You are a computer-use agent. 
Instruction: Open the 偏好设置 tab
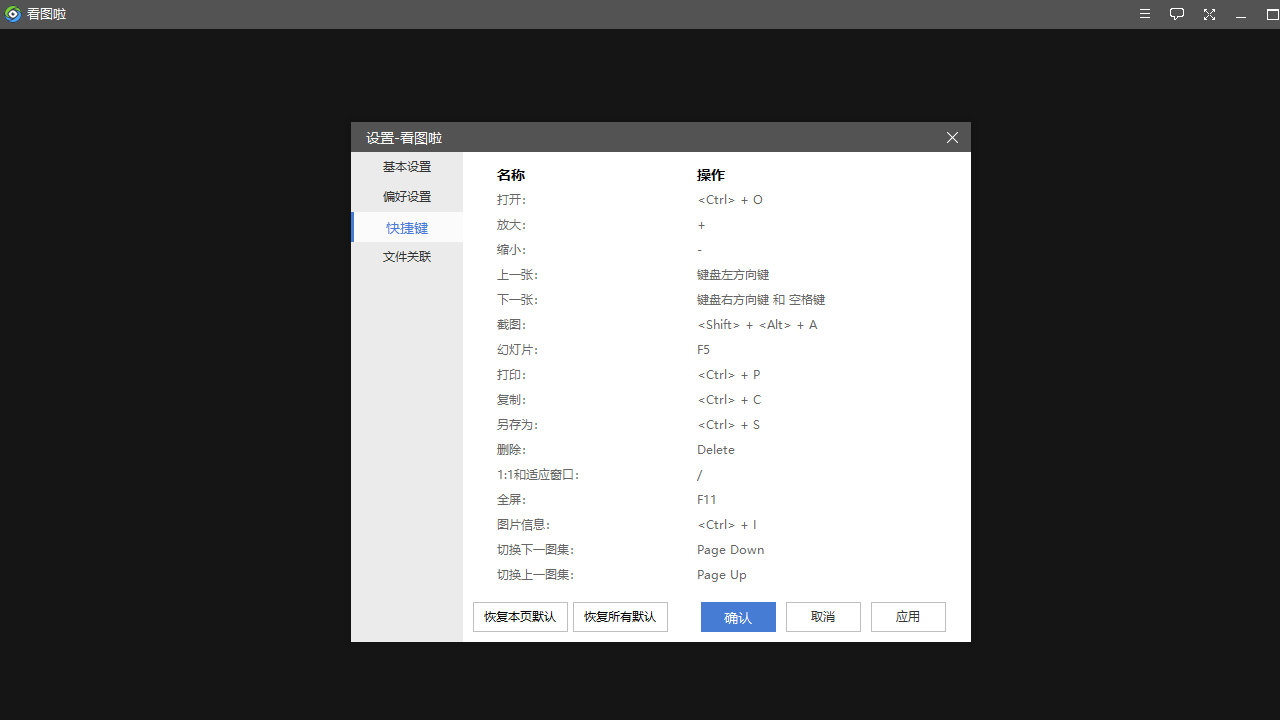pyautogui.click(x=407, y=197)
